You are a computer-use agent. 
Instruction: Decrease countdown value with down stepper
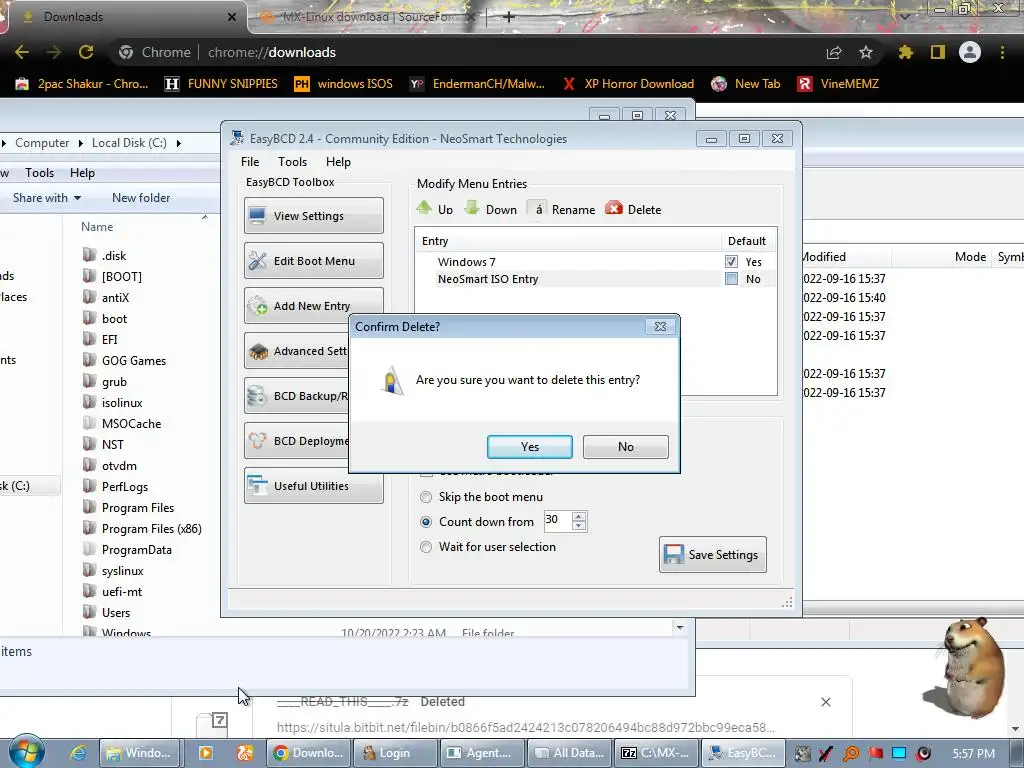click(579, 526)
